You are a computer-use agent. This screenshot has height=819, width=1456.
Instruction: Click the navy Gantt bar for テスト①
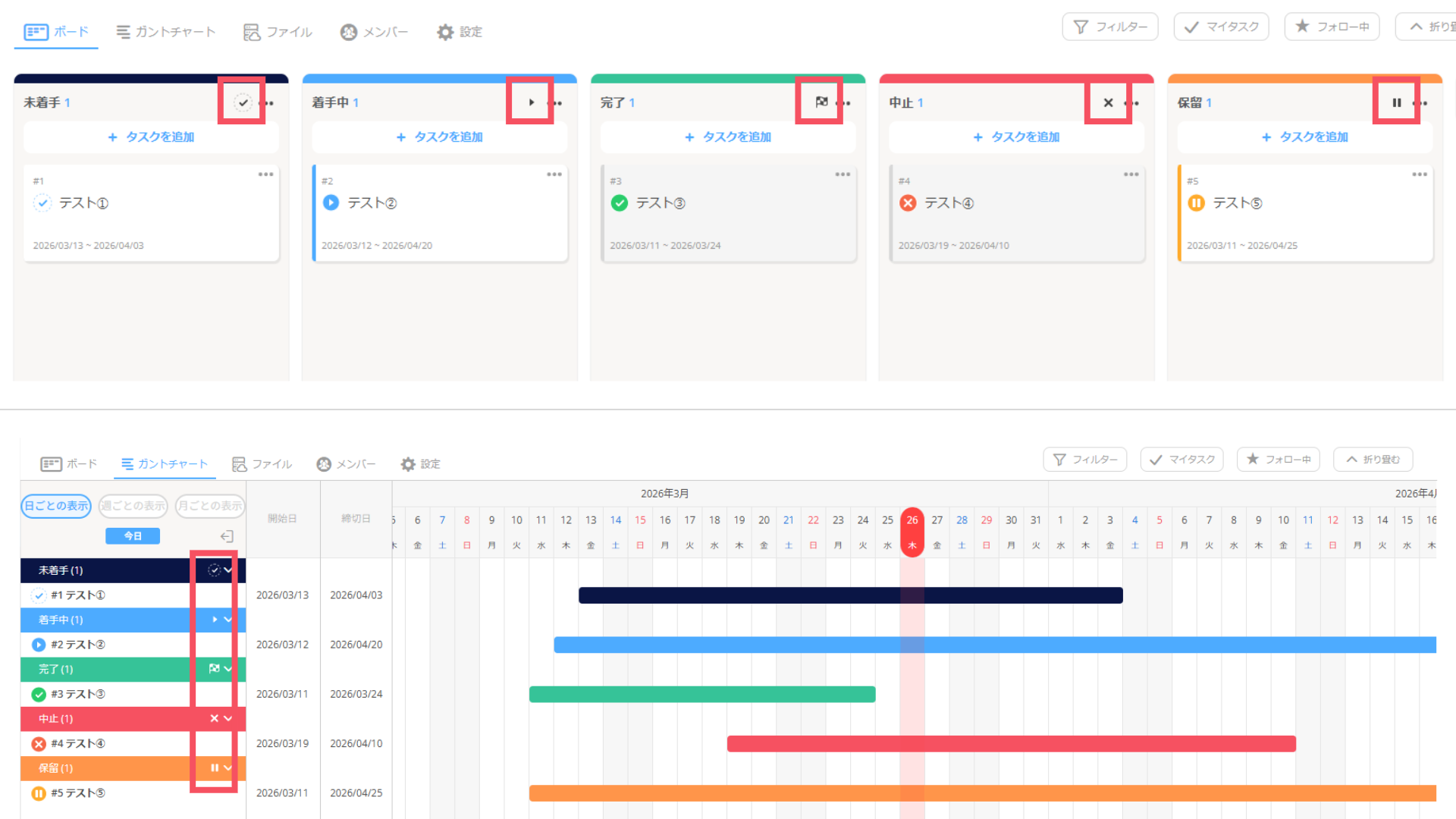coord(850,595)
